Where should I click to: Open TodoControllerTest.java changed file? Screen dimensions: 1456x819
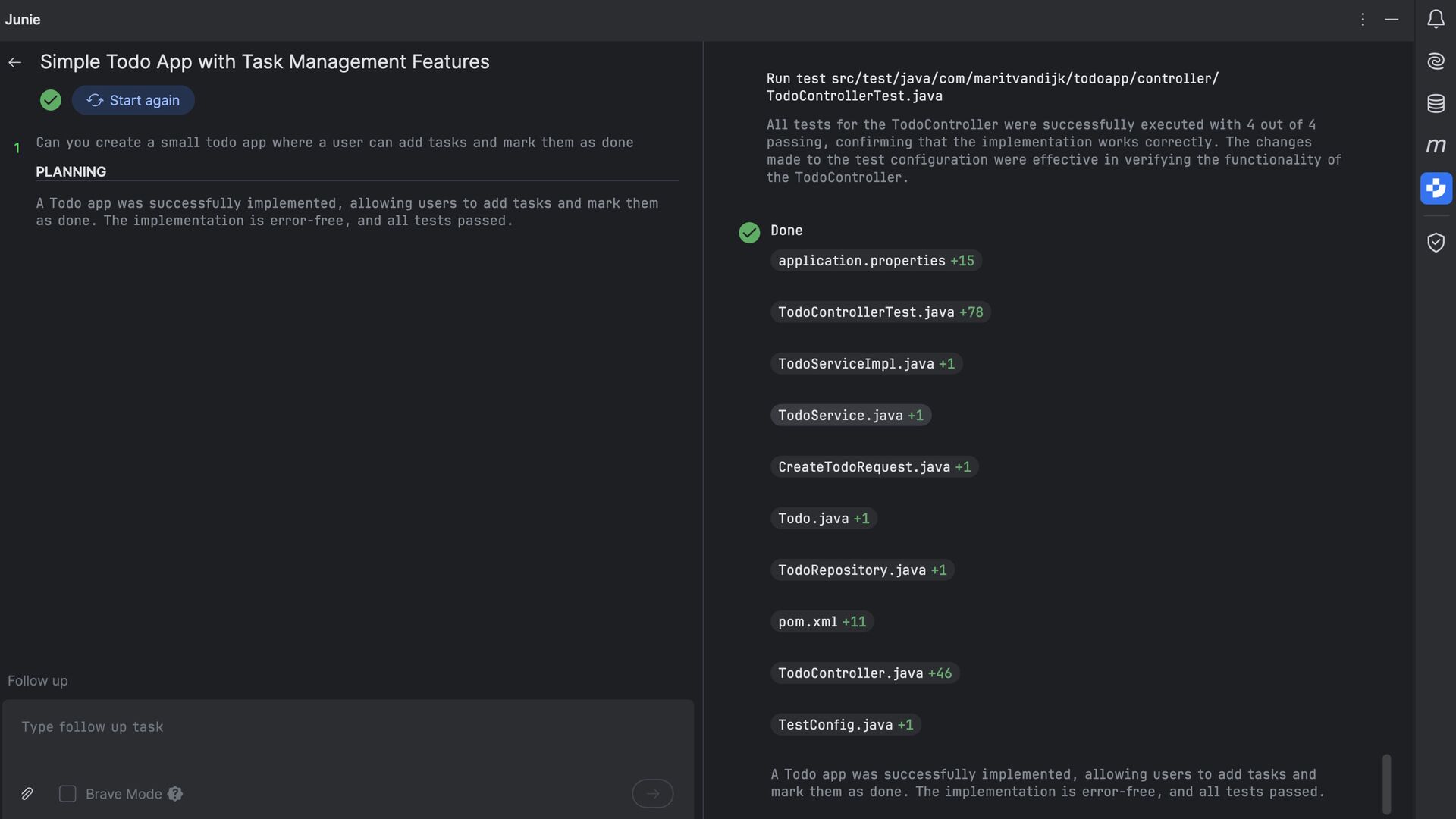pyautogui.click(x=866, y=312)
